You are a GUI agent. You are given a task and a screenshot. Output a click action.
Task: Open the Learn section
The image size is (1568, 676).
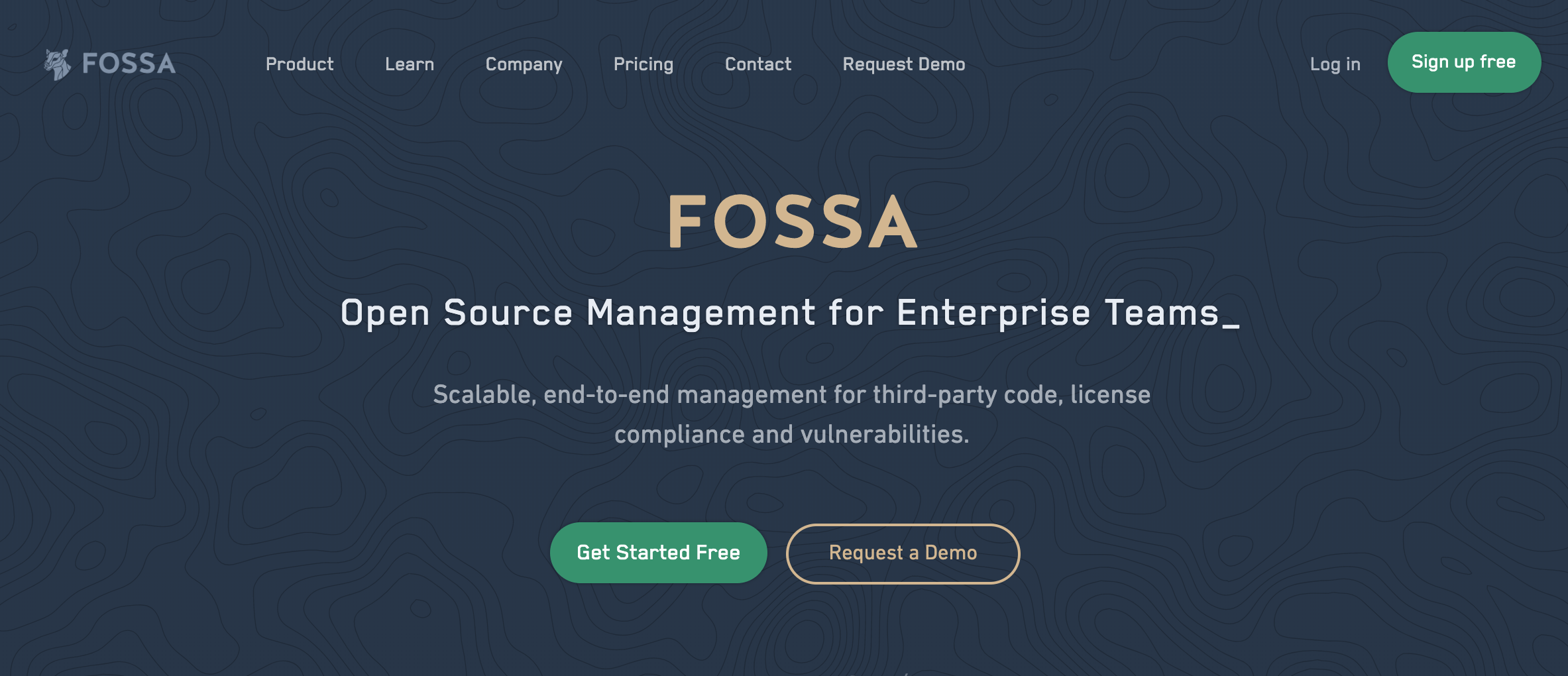[409, 64]
